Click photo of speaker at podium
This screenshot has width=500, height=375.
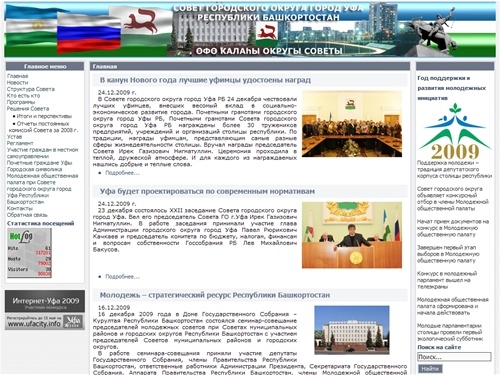[352, 235]
